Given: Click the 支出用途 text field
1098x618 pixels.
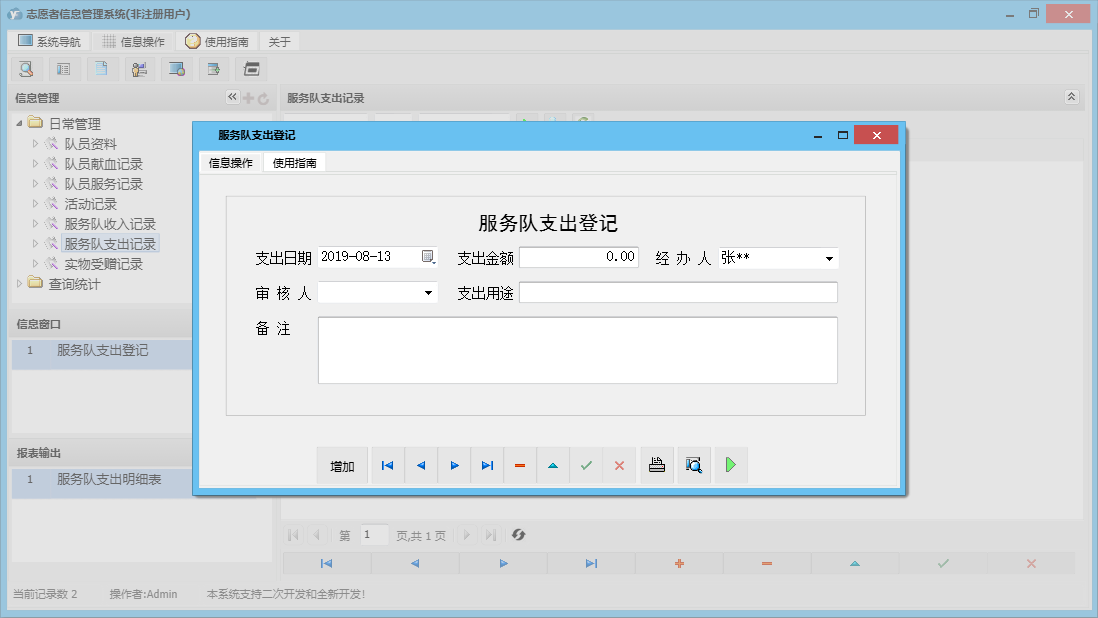Looking at the screenshot, I should click(678, 292).
